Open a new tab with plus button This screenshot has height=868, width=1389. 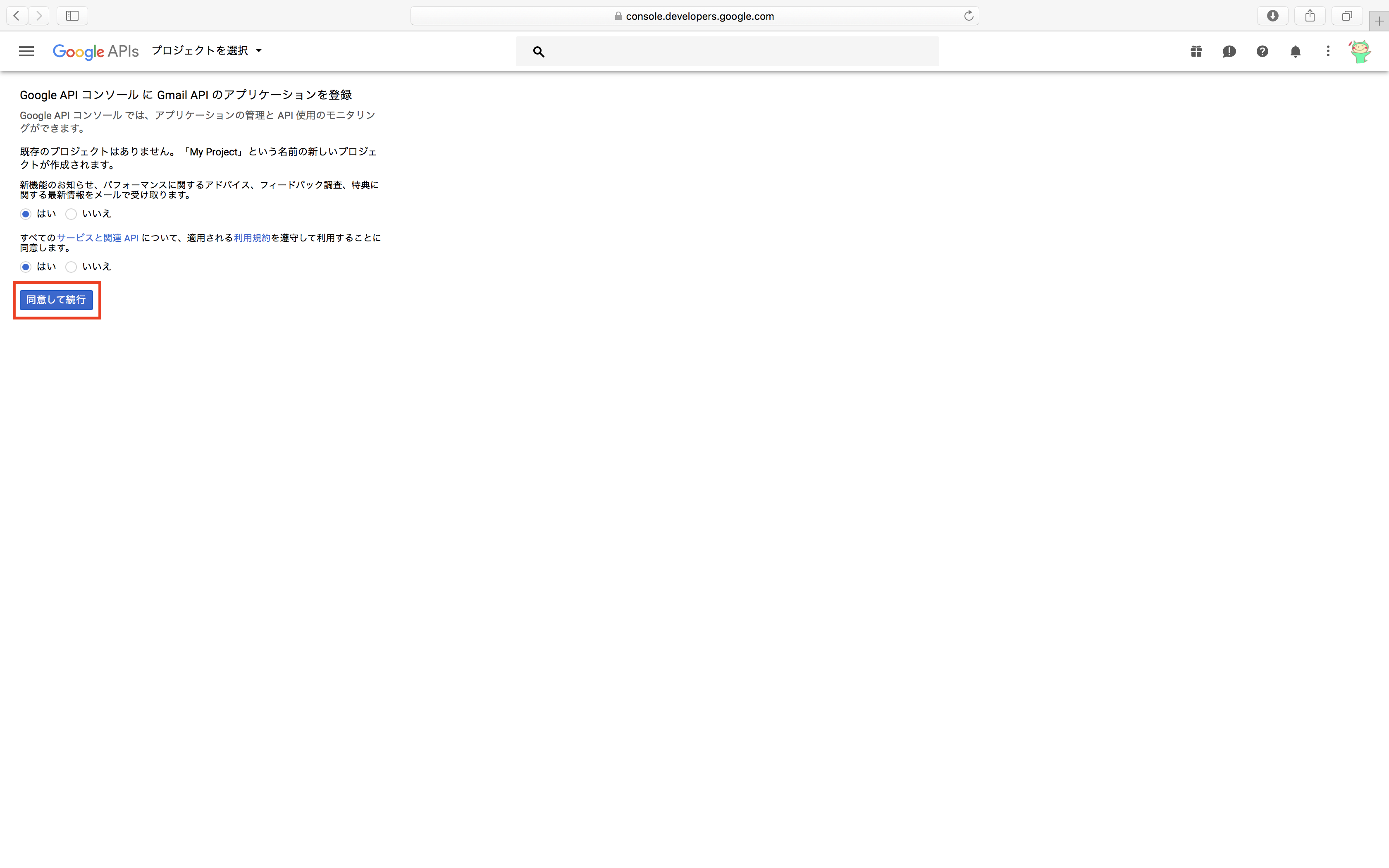tap(1379, 21)
